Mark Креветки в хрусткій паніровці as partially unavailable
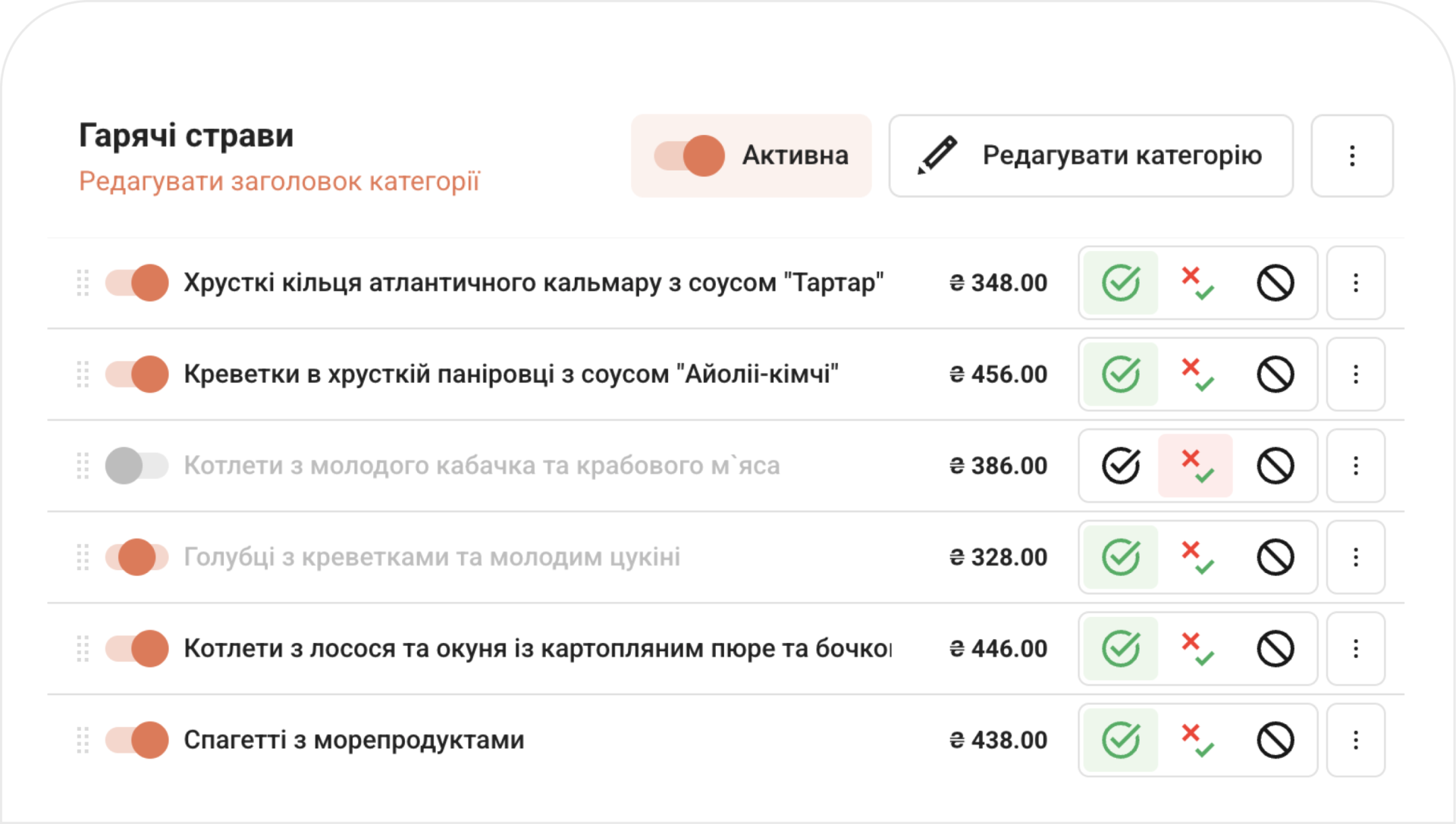This screenshot has width=1456, height=824. 1197,374
